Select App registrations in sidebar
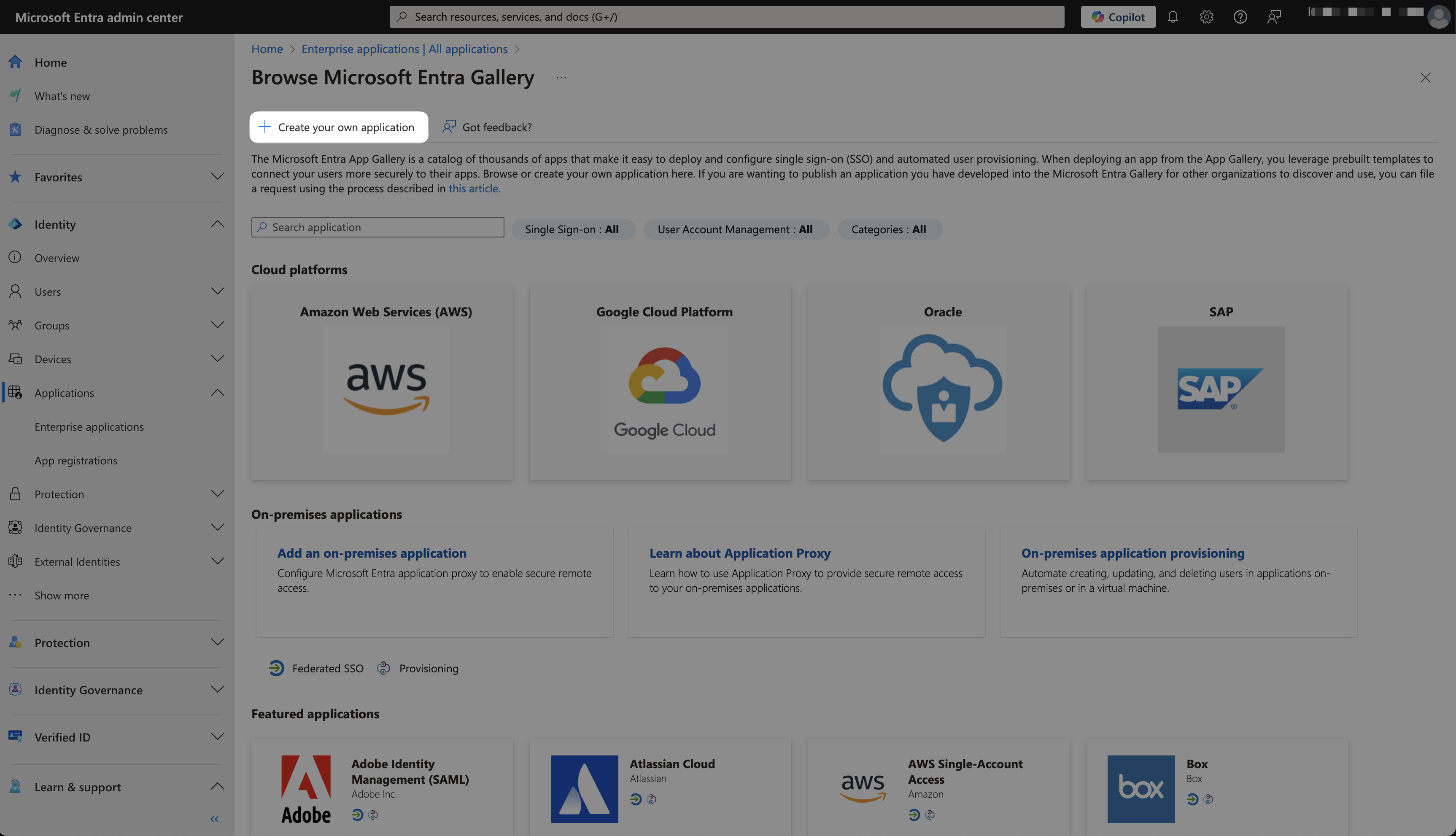The image size is (1456, 836). [76, 461]
